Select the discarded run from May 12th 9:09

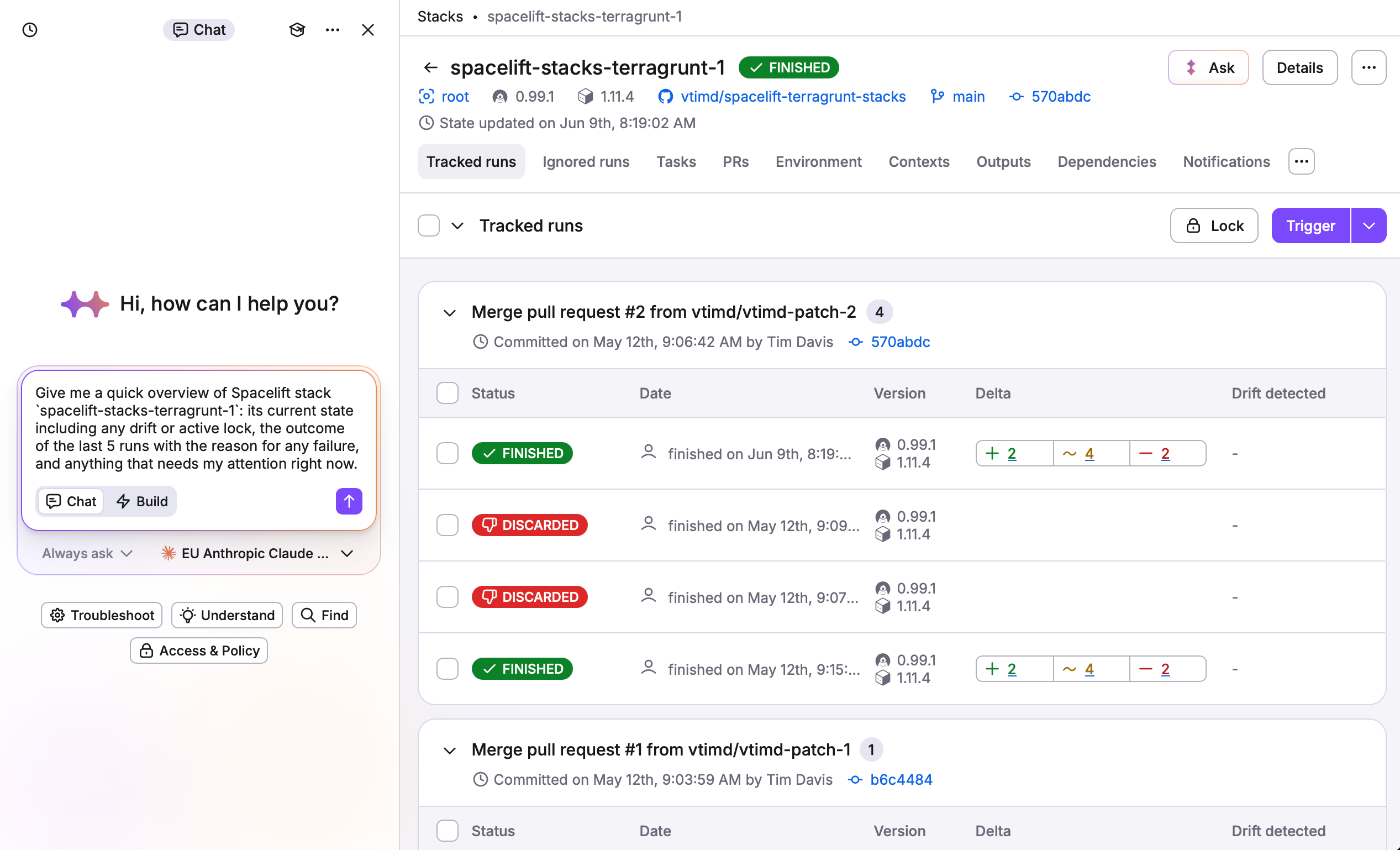pos(447,525)
